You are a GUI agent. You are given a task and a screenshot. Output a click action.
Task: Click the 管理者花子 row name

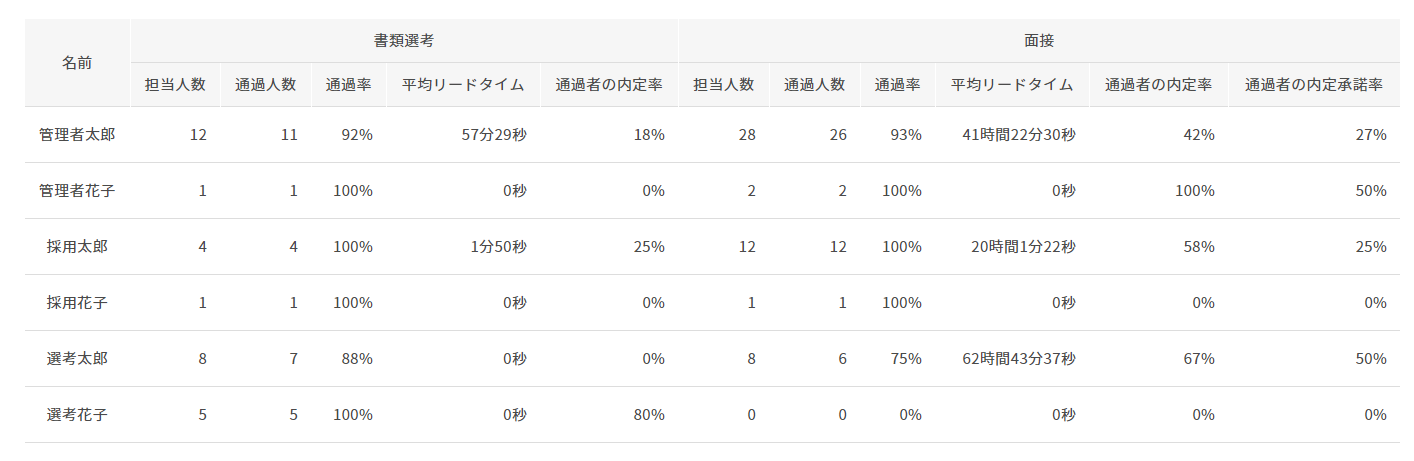point(77,191)
